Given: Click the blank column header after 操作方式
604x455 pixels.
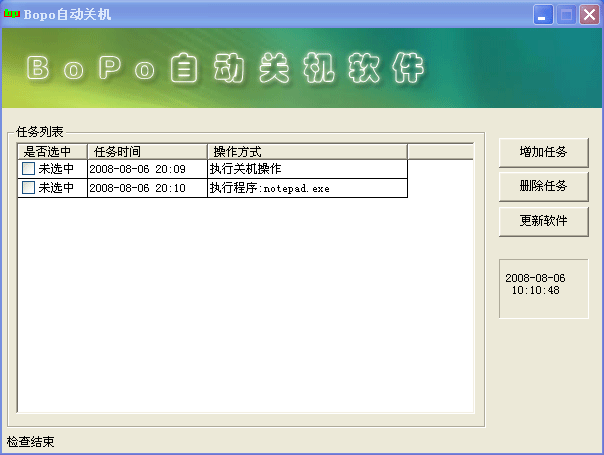Looking at the screenshot, I should (x=440, y=151).
